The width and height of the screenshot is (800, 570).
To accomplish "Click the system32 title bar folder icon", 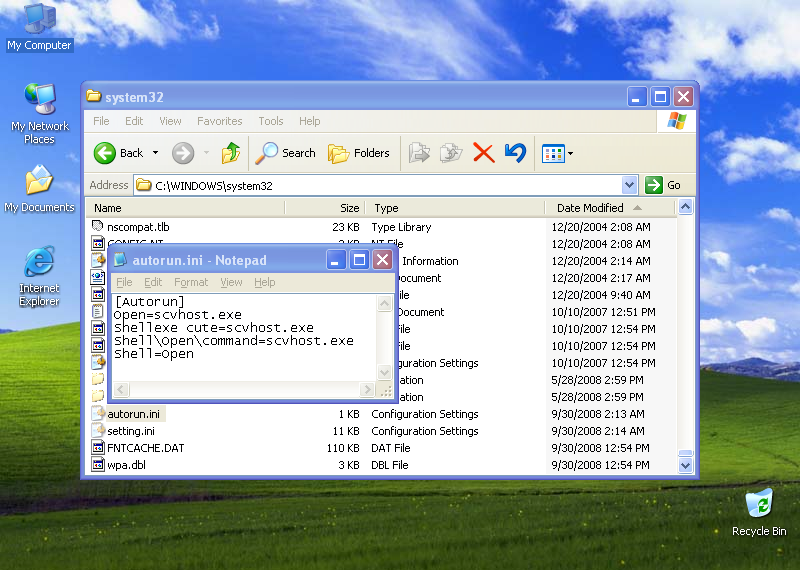I will pos(93,96).
